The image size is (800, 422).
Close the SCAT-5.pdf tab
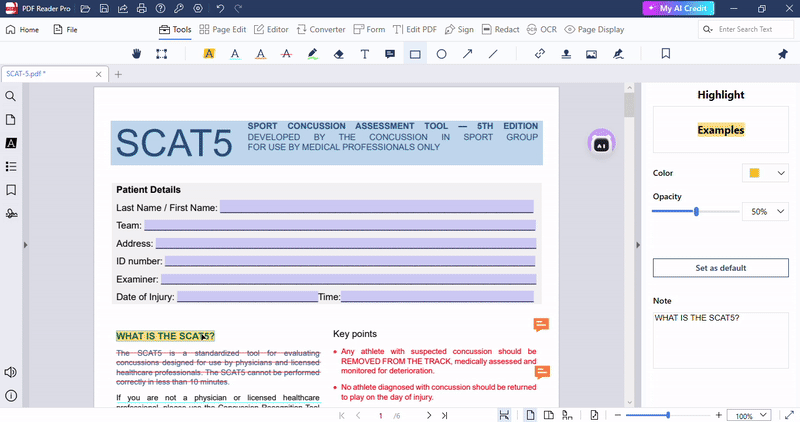point(98,75)
